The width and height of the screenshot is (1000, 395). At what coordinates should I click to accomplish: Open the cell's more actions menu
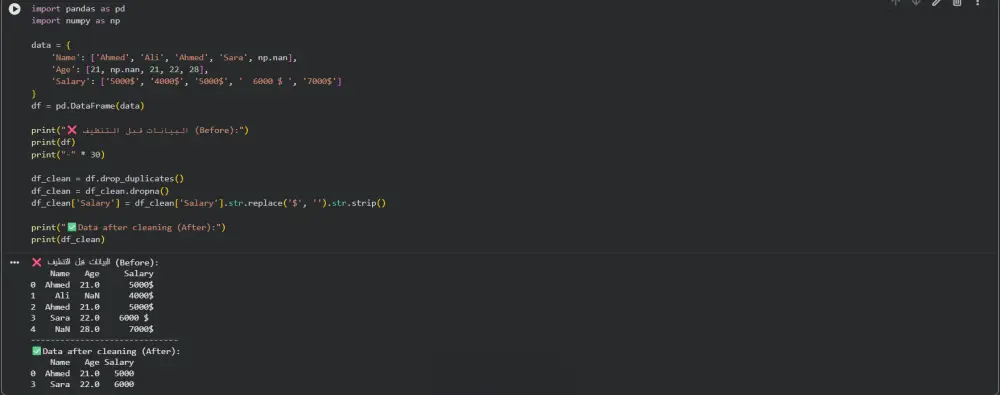[977, 3]
